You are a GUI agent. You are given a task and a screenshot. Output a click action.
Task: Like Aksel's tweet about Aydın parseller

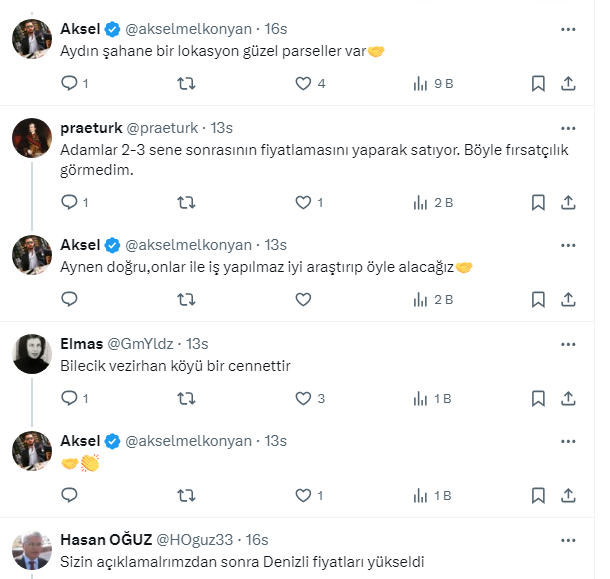304,85
